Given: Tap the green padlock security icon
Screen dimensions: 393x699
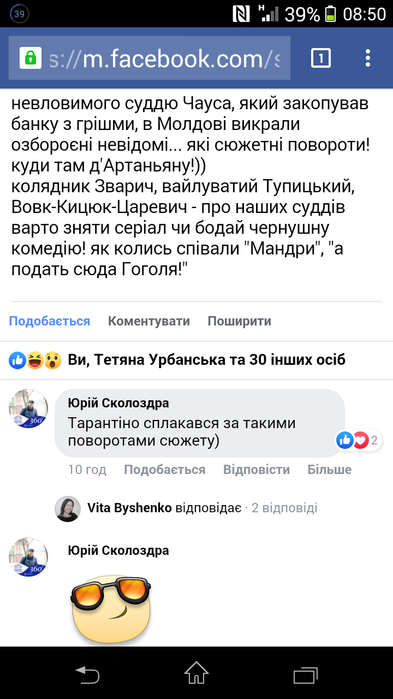Looking at the screenshot, I should click(x=30, y=58).
